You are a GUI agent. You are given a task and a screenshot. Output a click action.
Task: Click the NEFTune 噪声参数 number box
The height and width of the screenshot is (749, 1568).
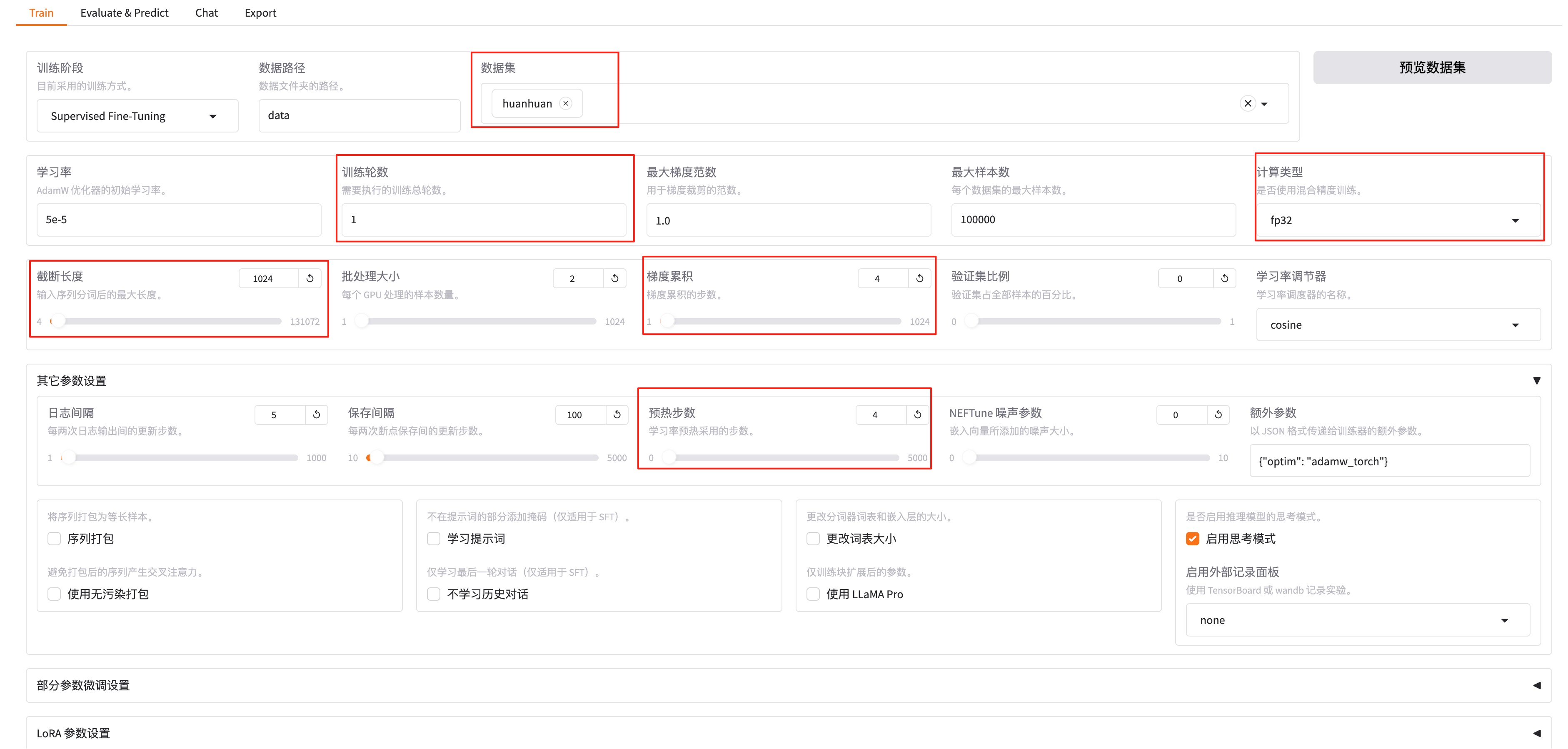[1181, 414]
